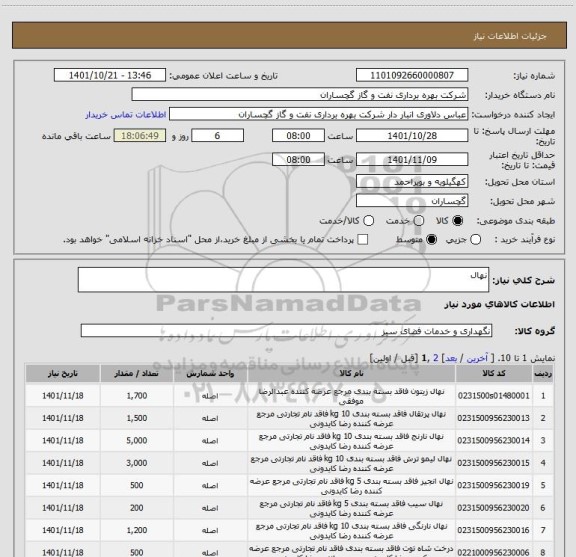Click the delivery province field کهگیلویه و بویراحمد

(x=412, y=182)
